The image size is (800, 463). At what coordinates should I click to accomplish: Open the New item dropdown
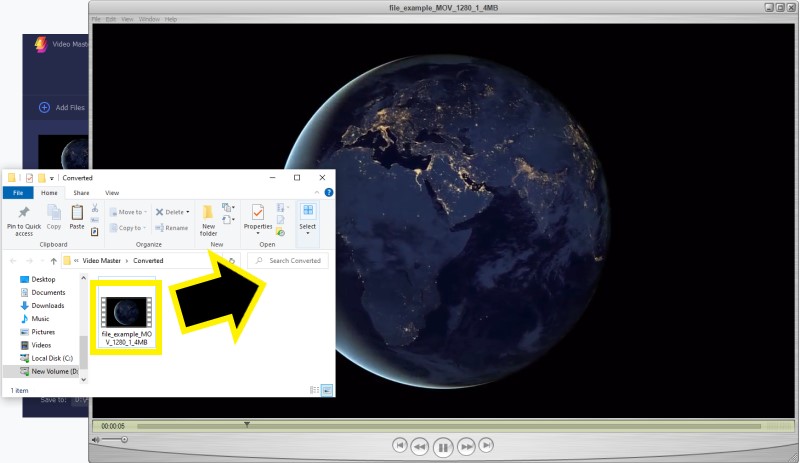point(228,207)
